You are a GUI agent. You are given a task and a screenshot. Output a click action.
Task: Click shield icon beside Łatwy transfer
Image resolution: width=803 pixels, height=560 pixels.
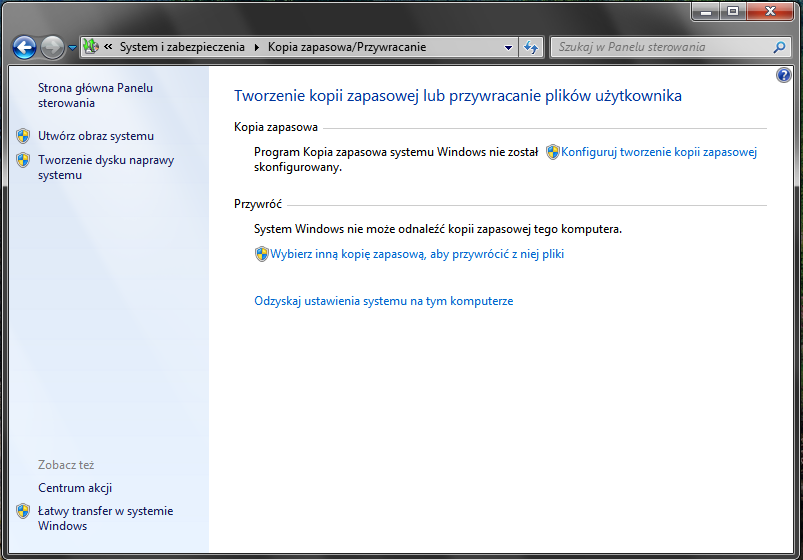[x=23, y=511]
